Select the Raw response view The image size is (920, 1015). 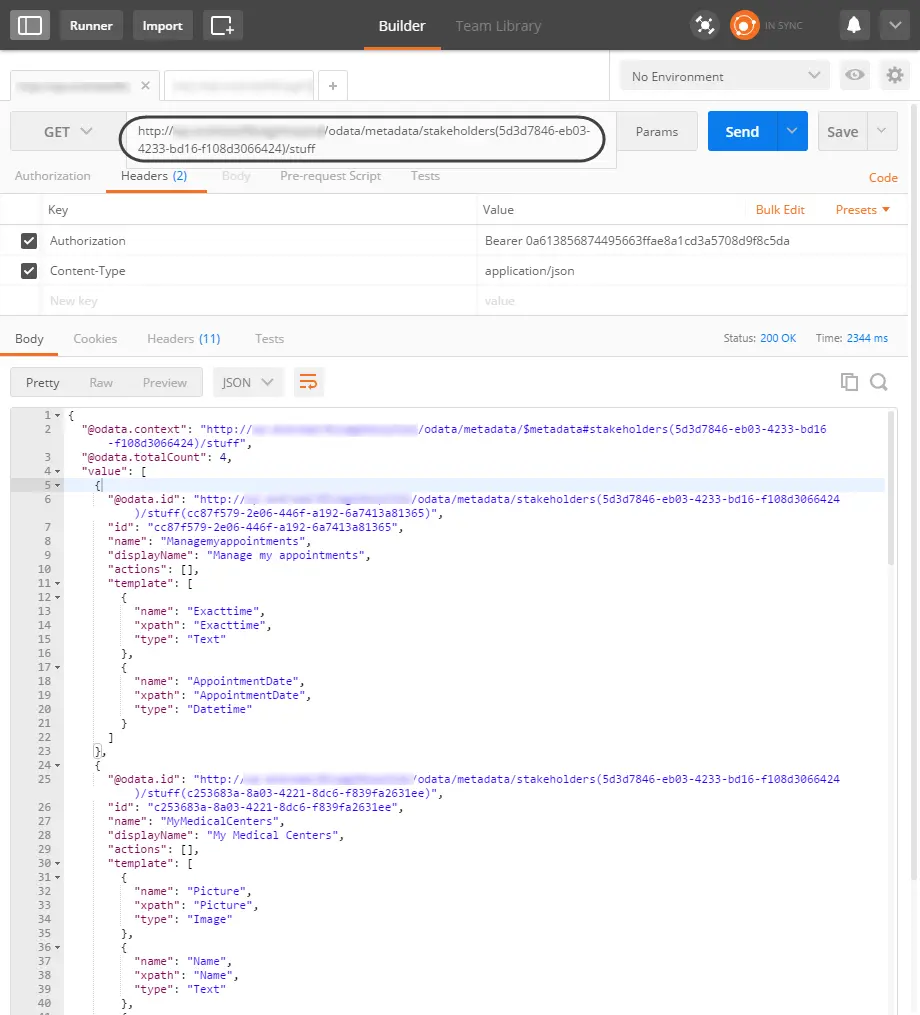[101, 383]
